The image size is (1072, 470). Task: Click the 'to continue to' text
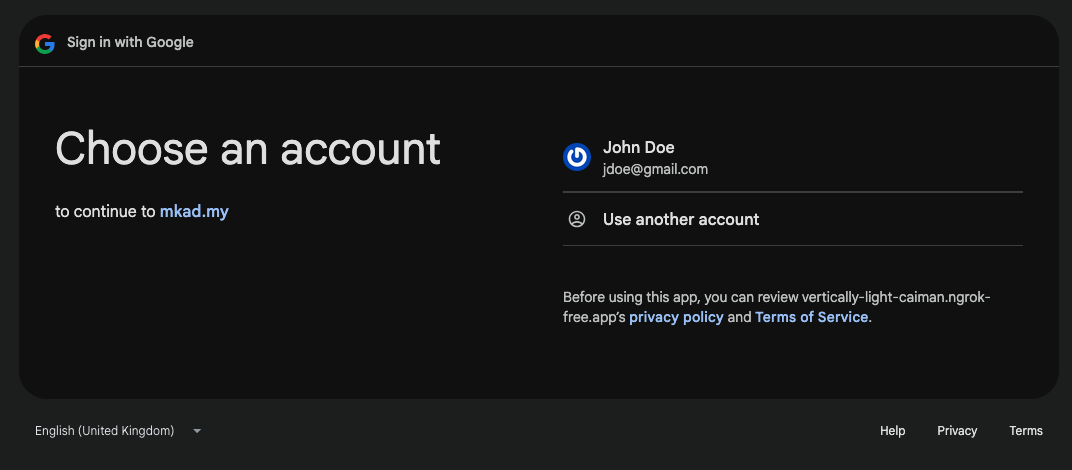[105, 211]
